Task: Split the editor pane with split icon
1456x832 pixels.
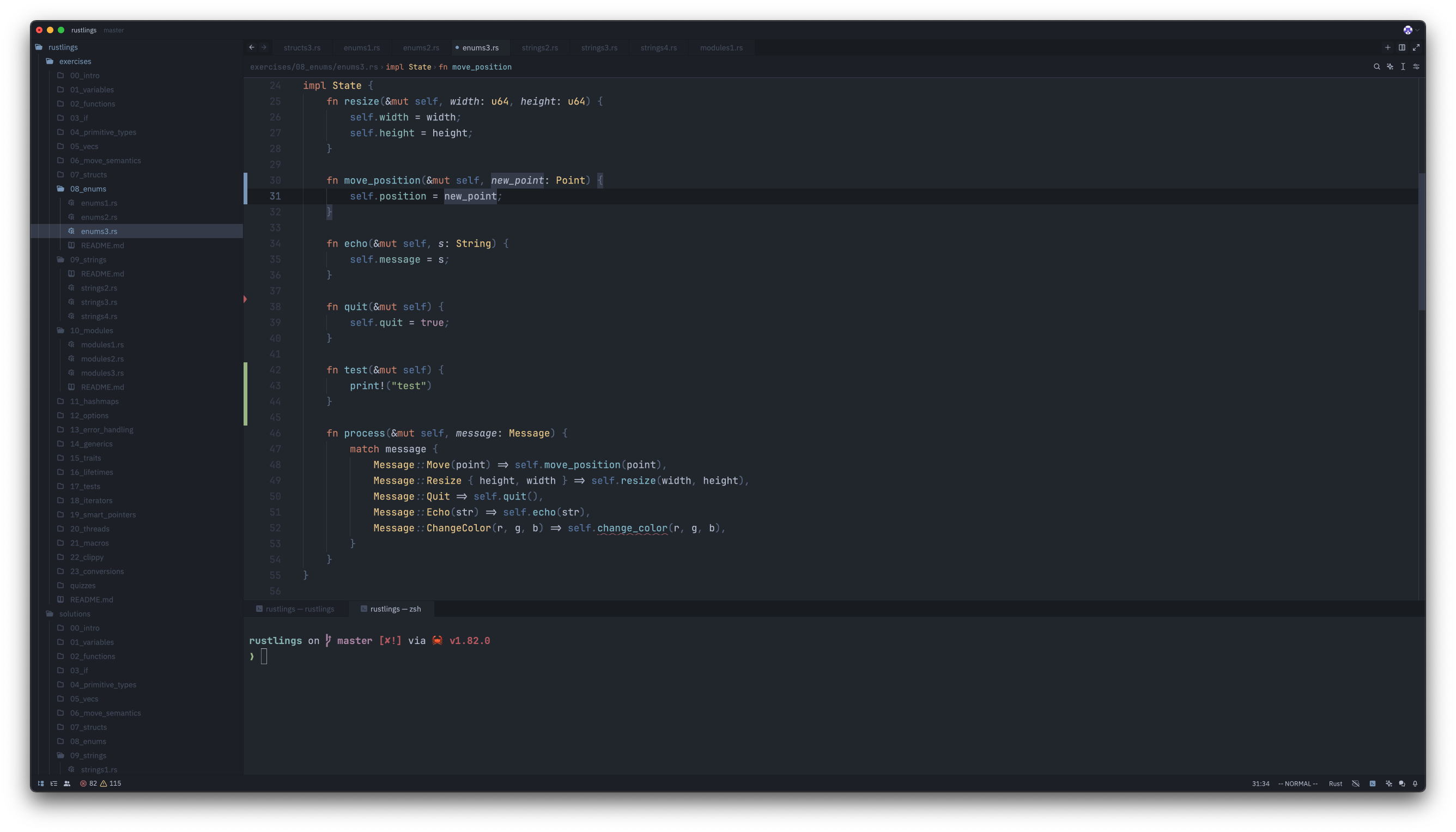Action: (1402, 47)
